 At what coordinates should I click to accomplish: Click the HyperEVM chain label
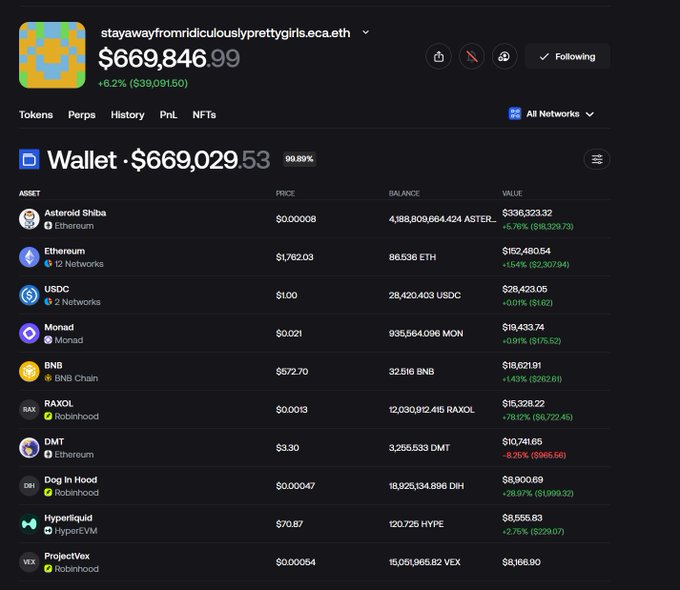tap(76, 531)
